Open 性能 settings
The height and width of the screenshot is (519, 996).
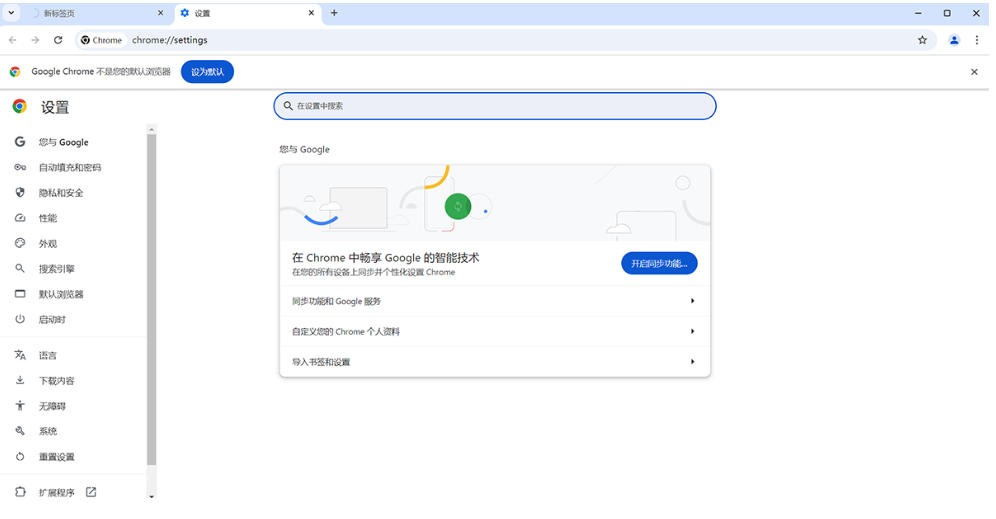click(48, 219)
